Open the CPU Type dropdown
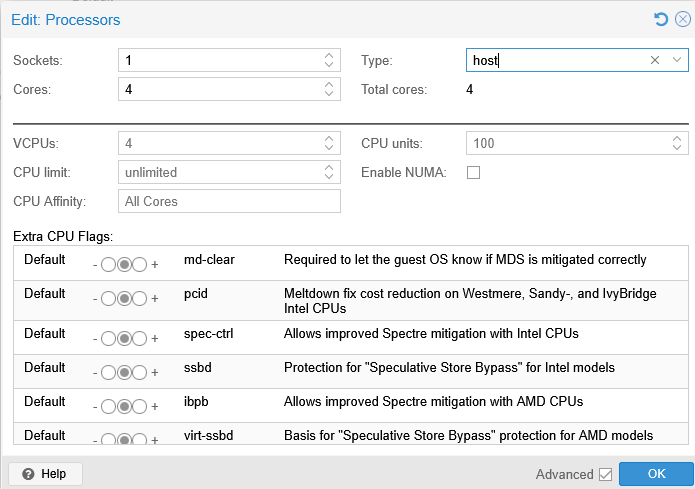 677,61
